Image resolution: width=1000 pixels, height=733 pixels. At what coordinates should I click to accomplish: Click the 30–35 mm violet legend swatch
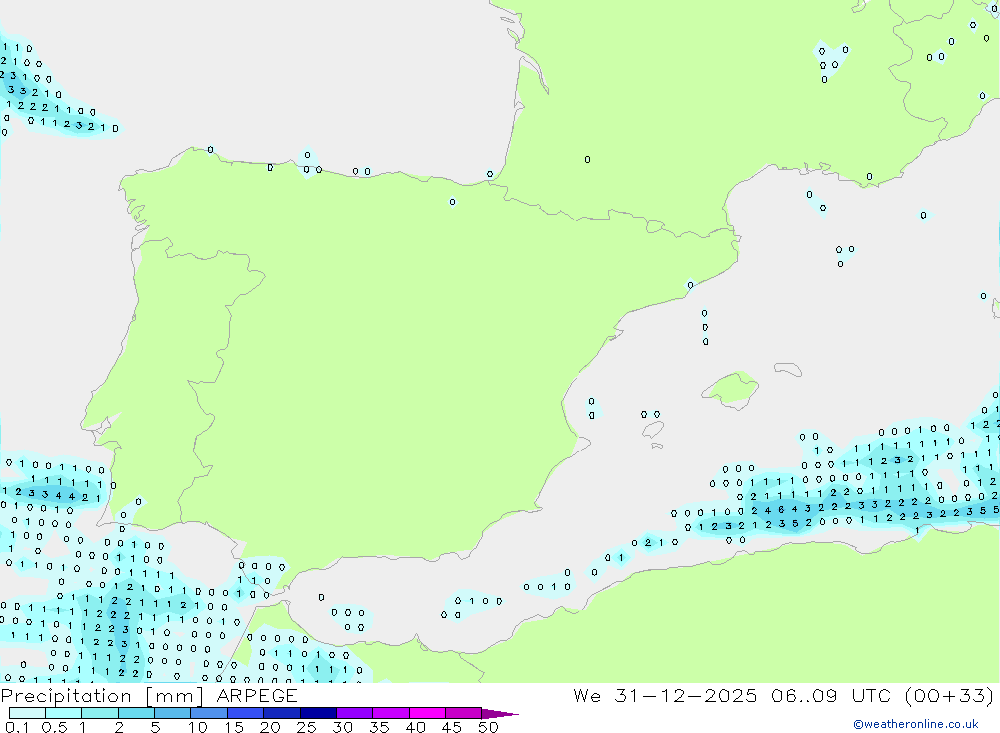[x=355, y=713]
